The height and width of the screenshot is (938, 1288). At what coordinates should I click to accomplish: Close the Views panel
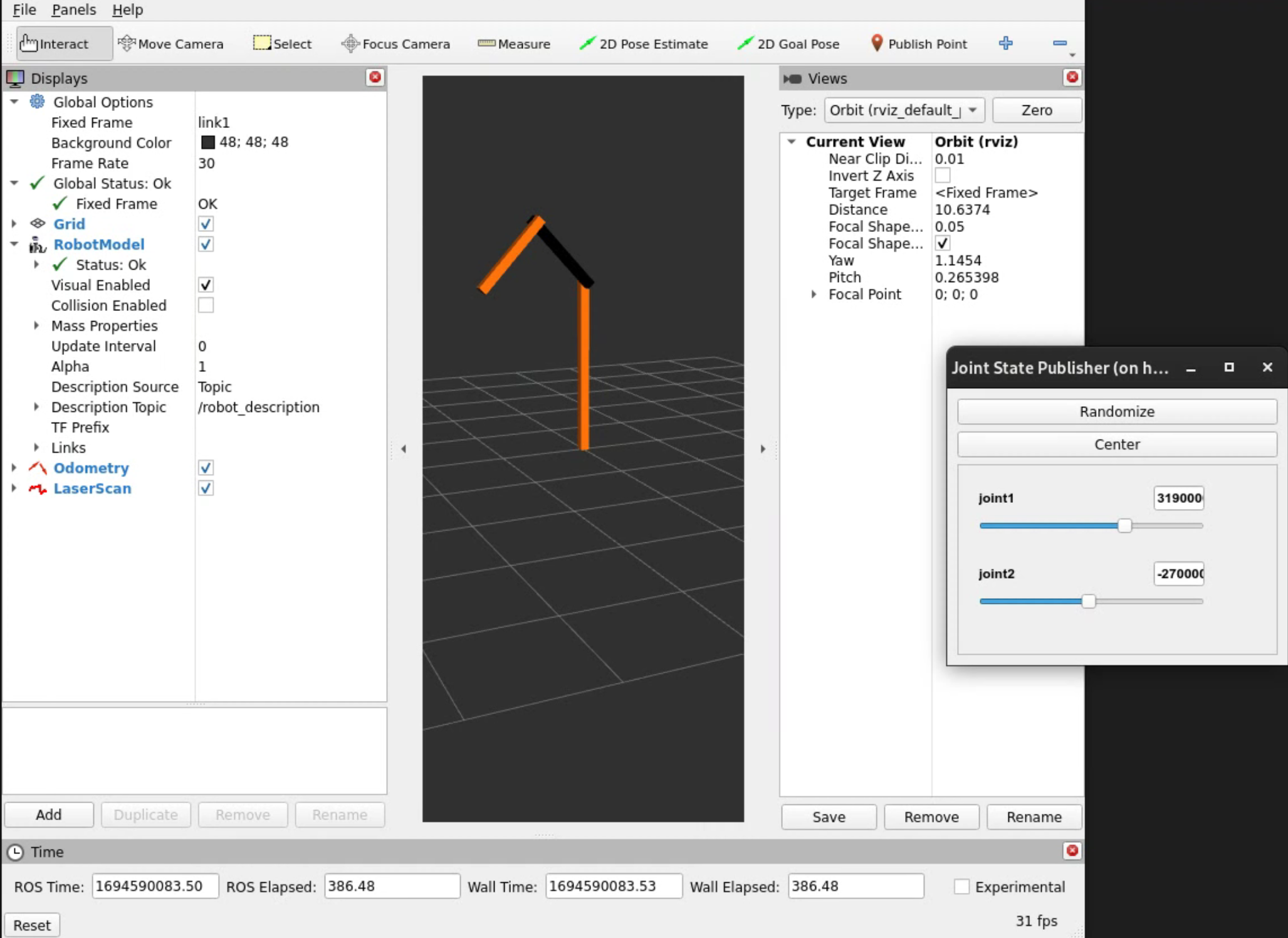[1072, 77]
